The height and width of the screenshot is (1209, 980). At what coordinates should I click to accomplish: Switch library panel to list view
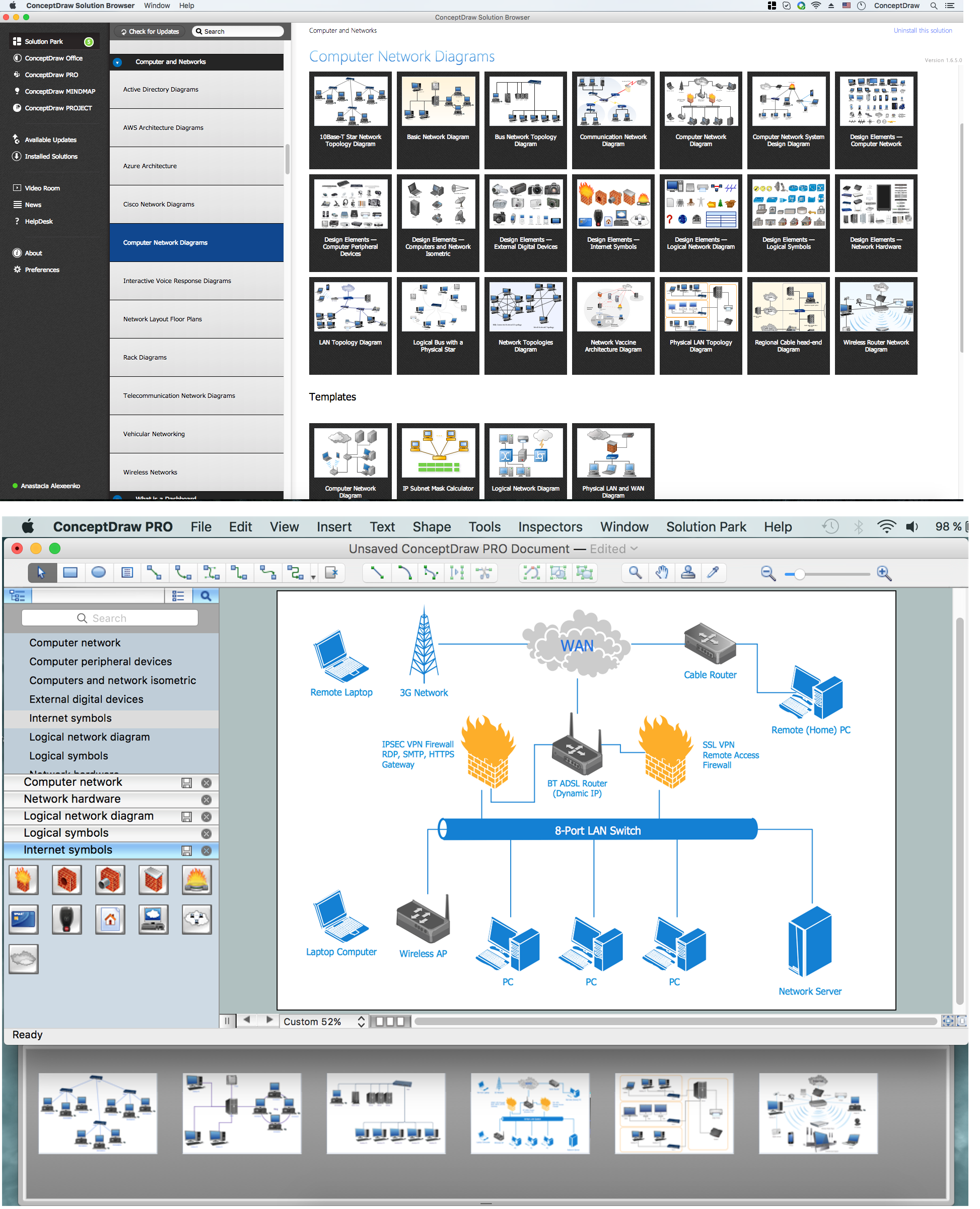[178, 595]
